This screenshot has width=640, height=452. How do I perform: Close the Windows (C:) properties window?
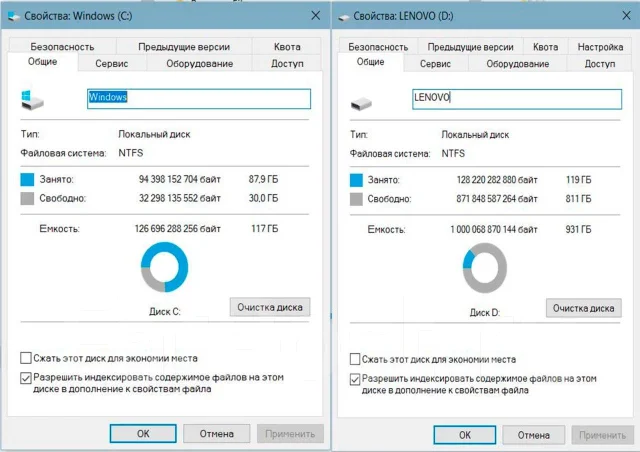click(x=316, y=16)
